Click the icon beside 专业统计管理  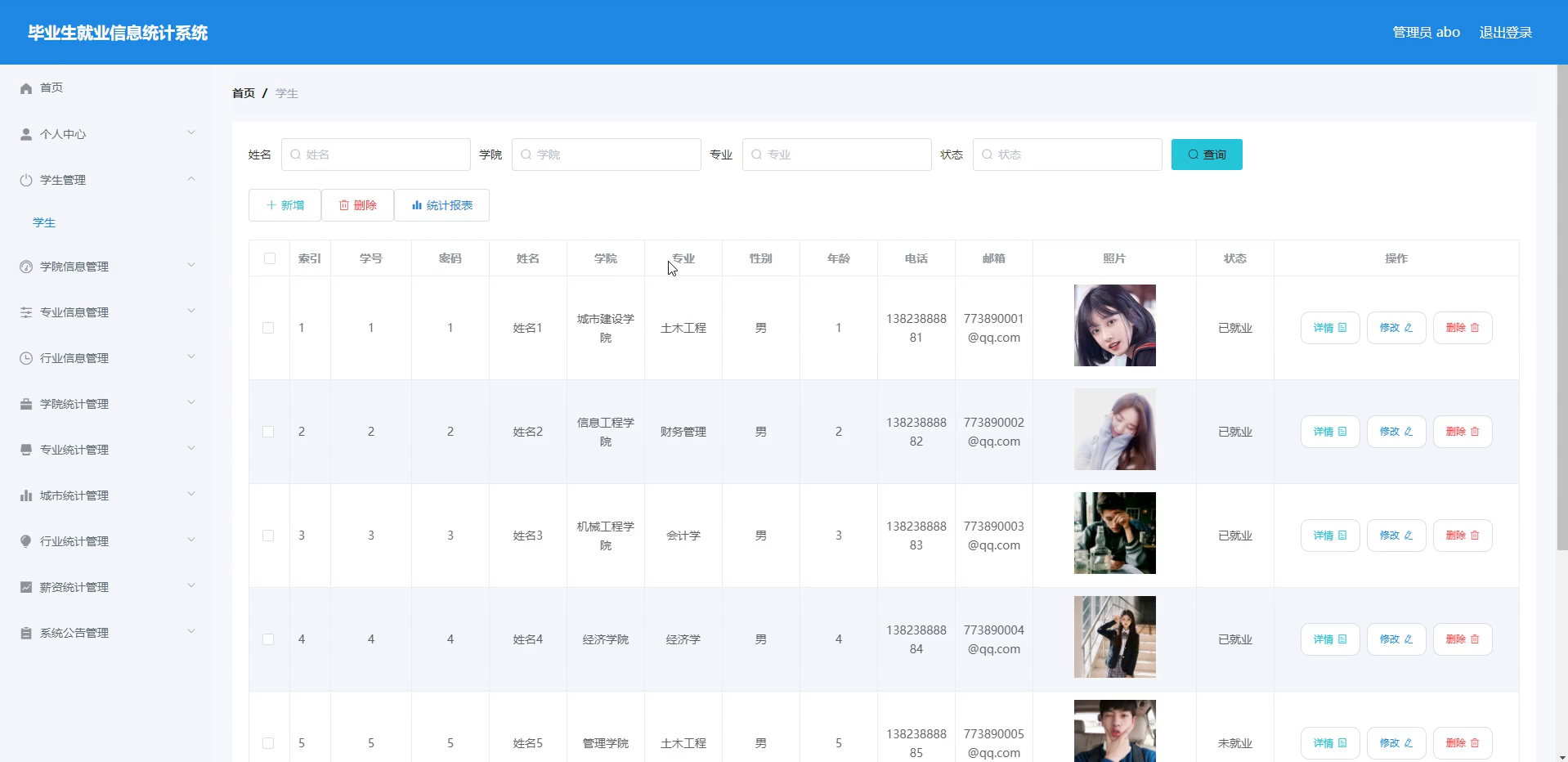coord(26,450)
